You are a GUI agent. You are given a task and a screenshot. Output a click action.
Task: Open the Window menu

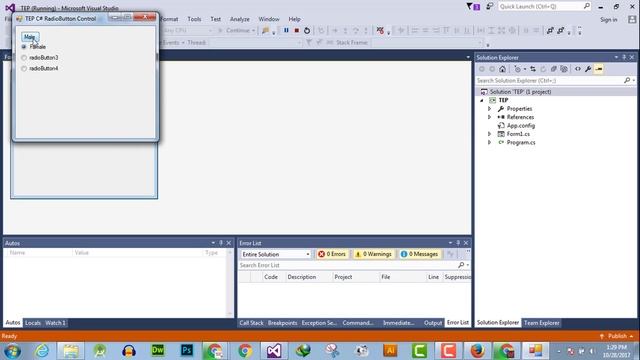click(x=269, y=19)
